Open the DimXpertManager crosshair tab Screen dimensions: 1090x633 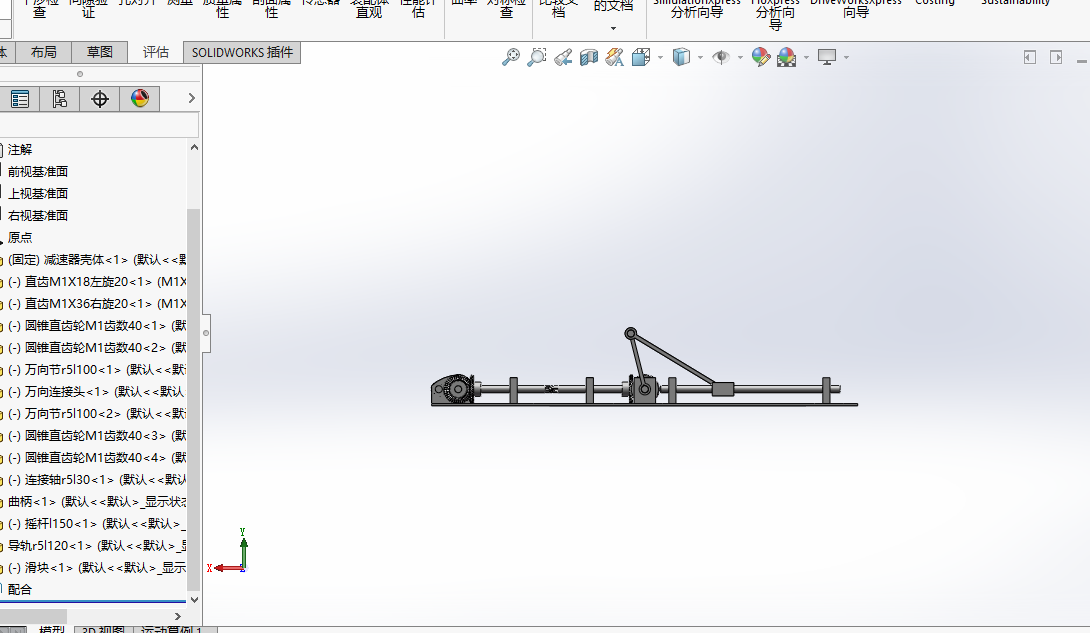pos(99,99)
